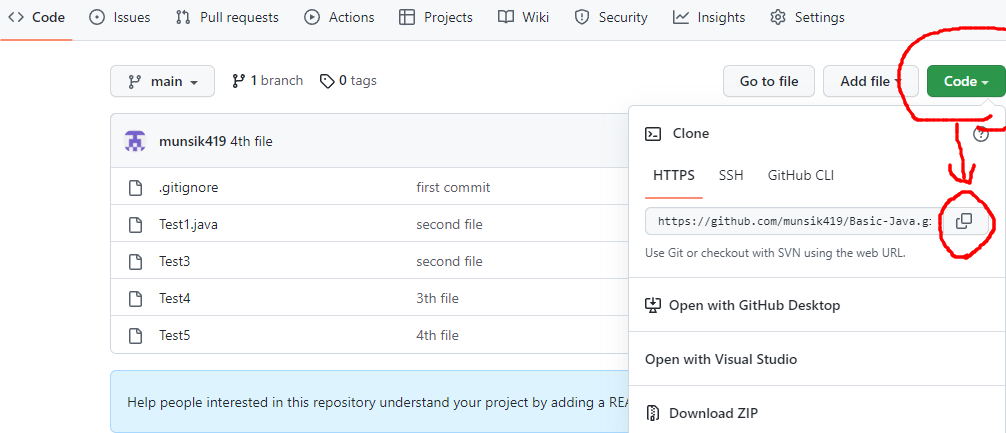Open the '3th file' commit for Test4
1006x433 pixels.
438,298
